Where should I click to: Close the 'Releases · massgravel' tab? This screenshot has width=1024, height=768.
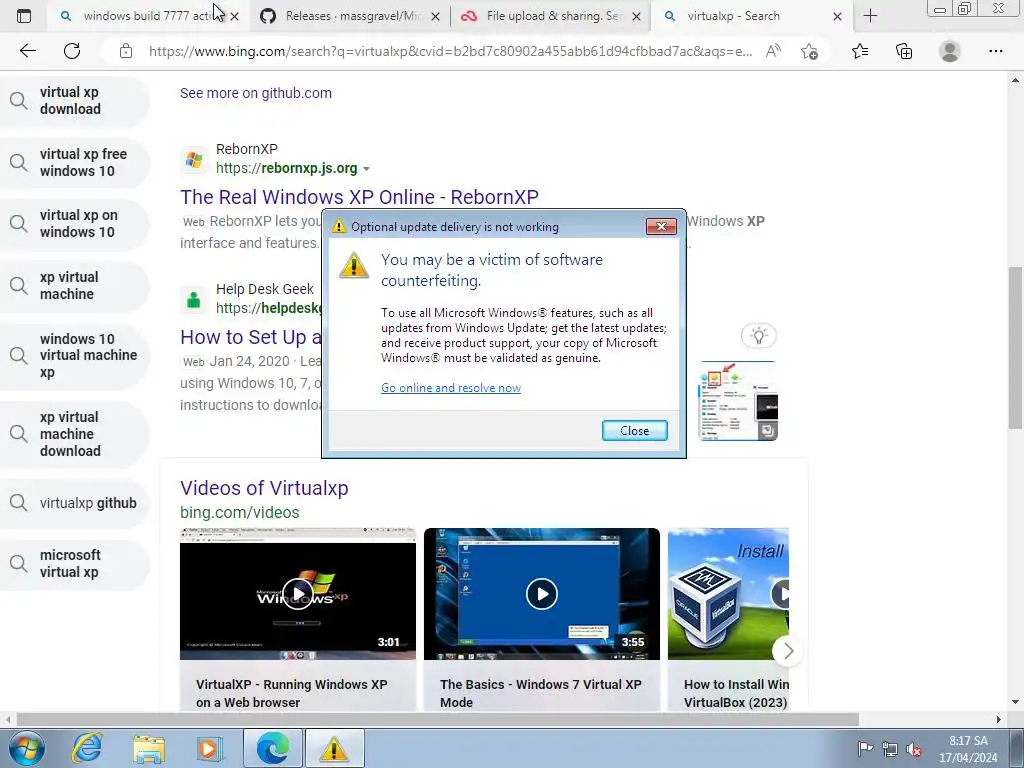click(436, 16)
